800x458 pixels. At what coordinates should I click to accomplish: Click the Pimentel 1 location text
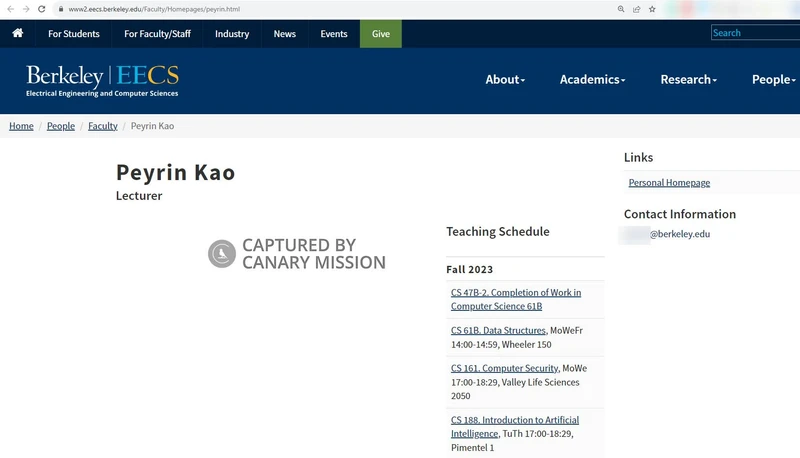point(472,448)
